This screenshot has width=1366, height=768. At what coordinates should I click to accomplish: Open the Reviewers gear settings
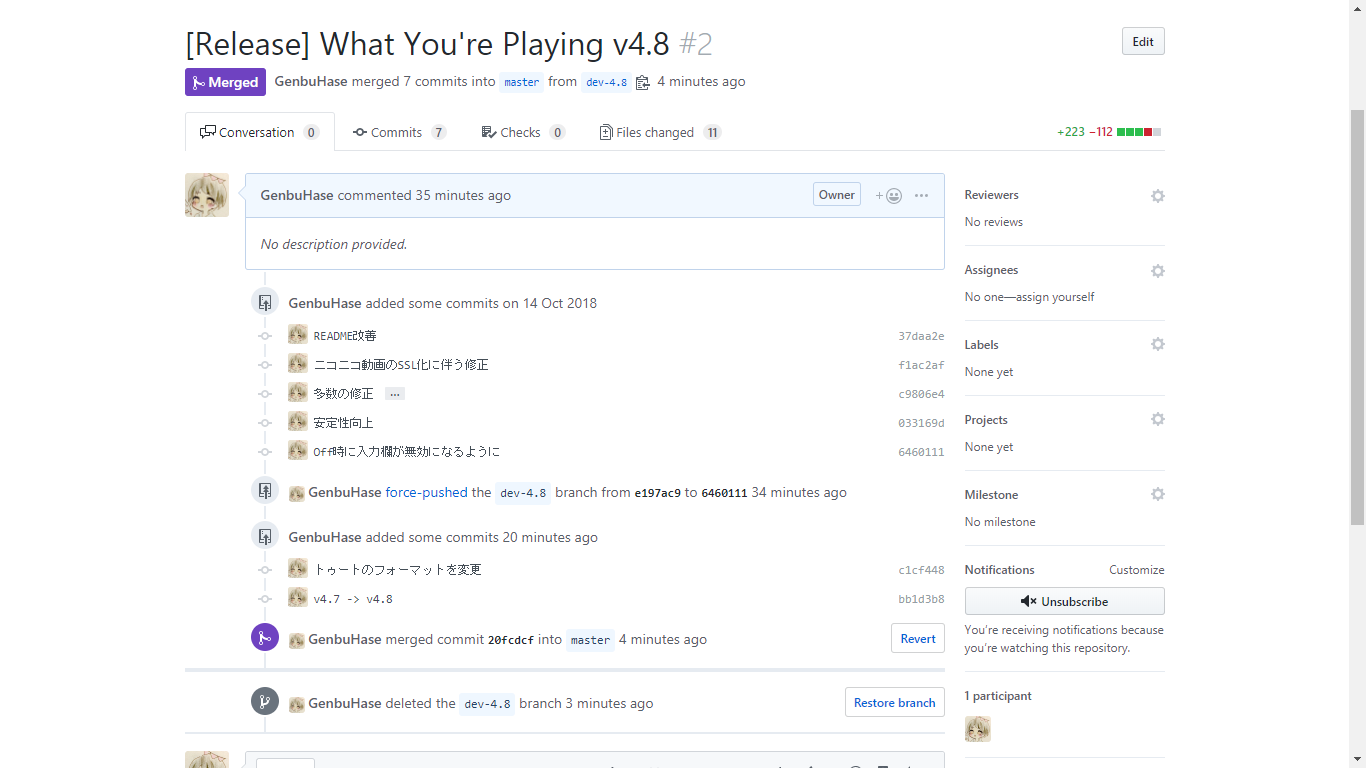pyautogui.click(x=1157, y=196)
